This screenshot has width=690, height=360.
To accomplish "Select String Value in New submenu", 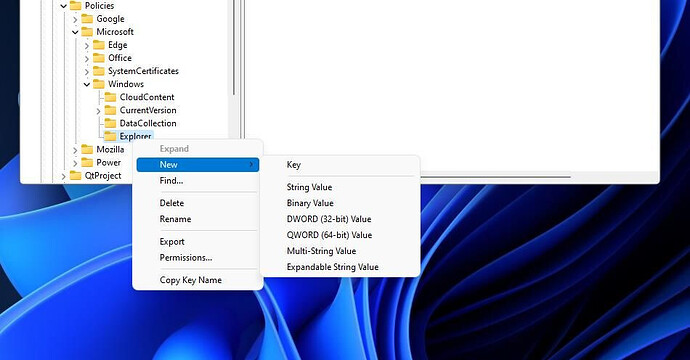I will 309,187.
